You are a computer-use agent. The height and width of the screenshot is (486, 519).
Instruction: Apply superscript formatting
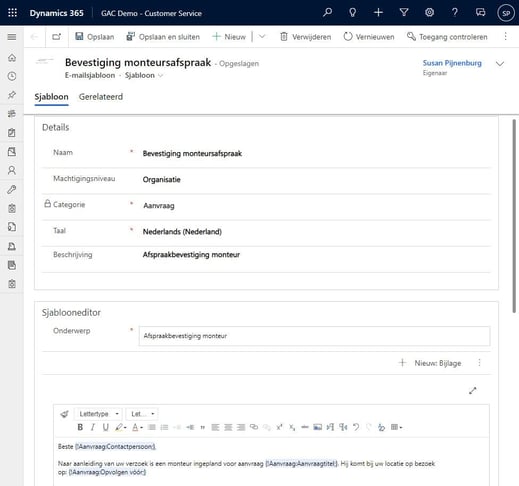(x=279, y=427)
